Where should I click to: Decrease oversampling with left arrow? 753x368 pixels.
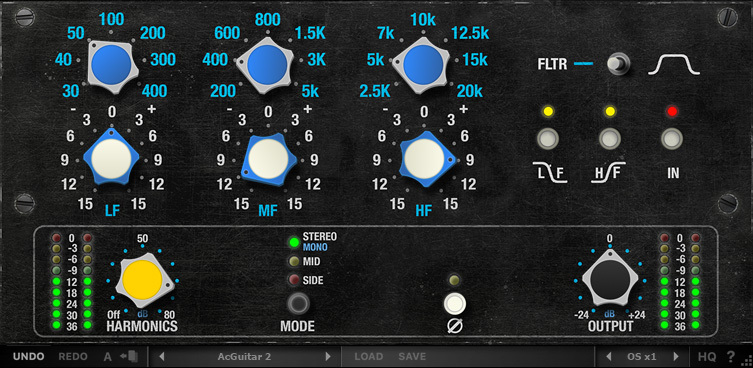click(x=608, y=356)
